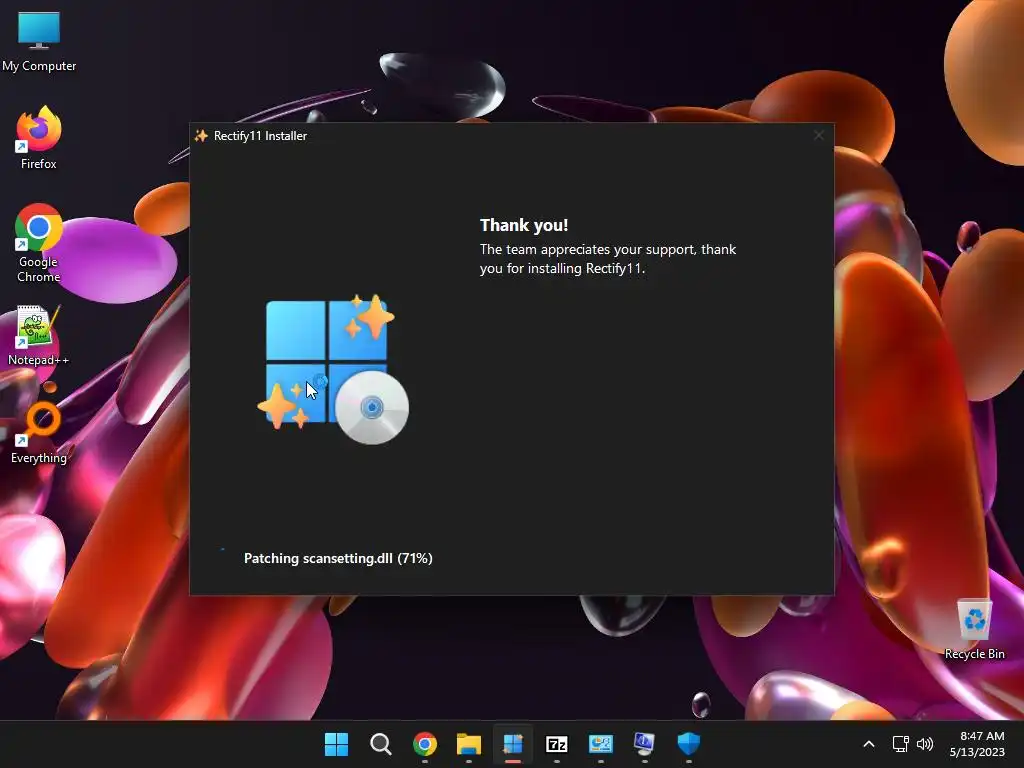Screen dimensions: 1024x768
Task: Open Google Chrome desktop shortcut
Action: click(x=39, y=243)
